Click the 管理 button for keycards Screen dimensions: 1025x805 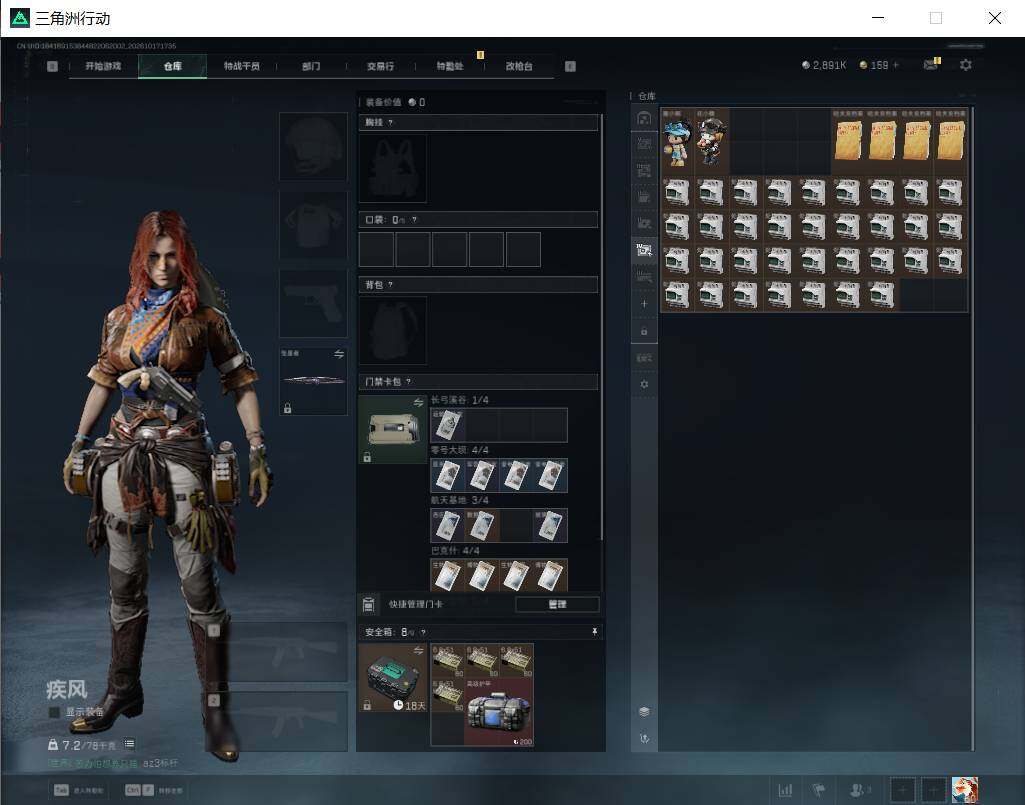[x=557, y=604]
